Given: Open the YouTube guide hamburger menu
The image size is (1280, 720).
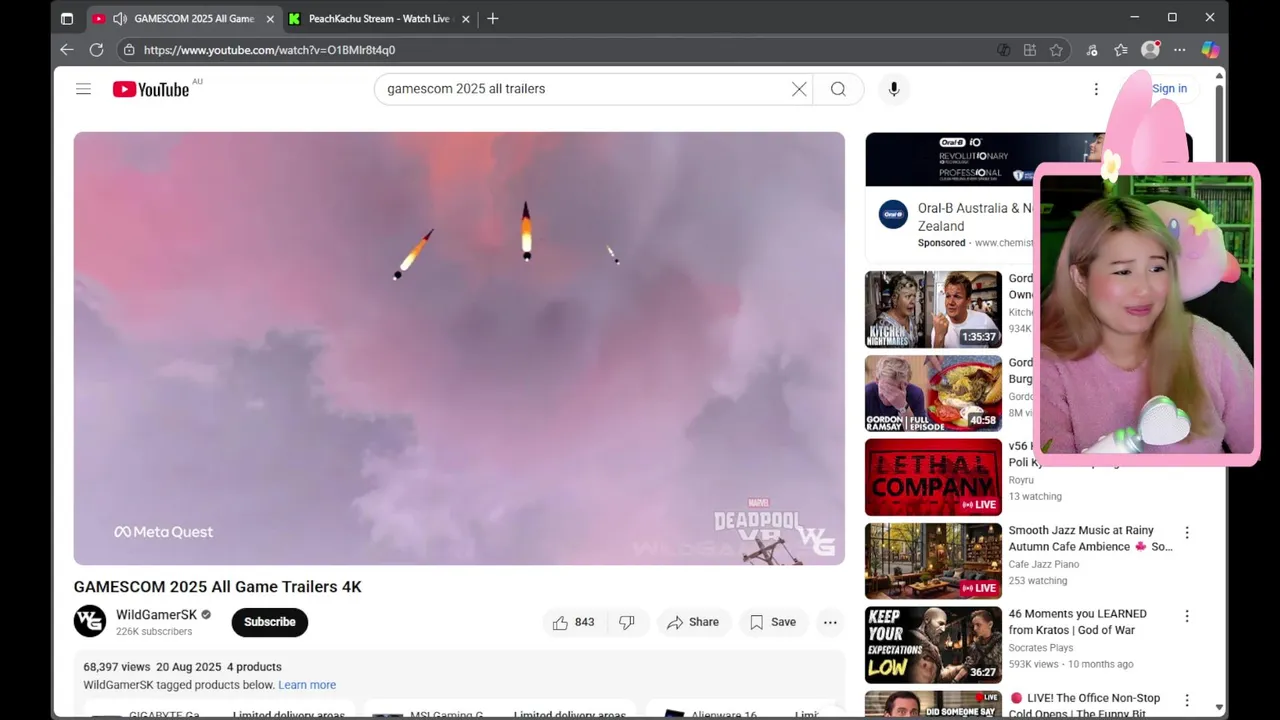Looking at the screenshot, I should click(x=83, y=89).
